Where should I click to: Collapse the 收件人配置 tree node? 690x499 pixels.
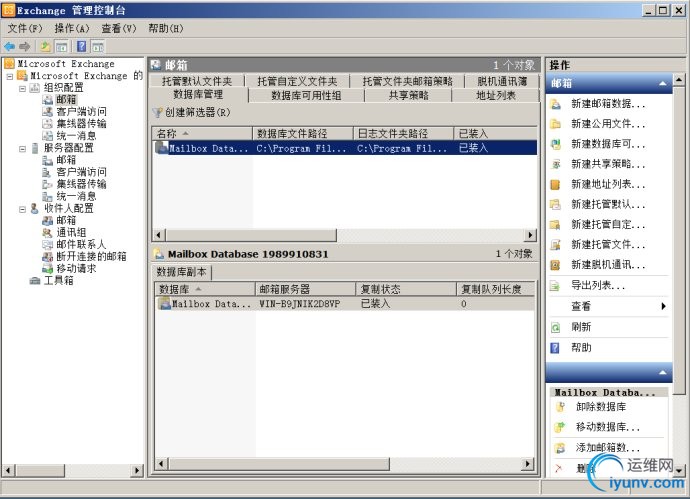pyautogui.click(x=22, y=209)
